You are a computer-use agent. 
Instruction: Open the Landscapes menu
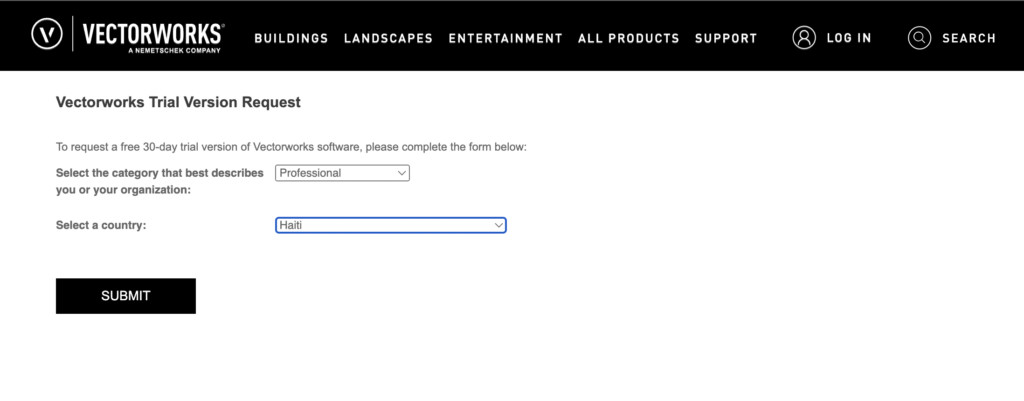coord(389,39)
